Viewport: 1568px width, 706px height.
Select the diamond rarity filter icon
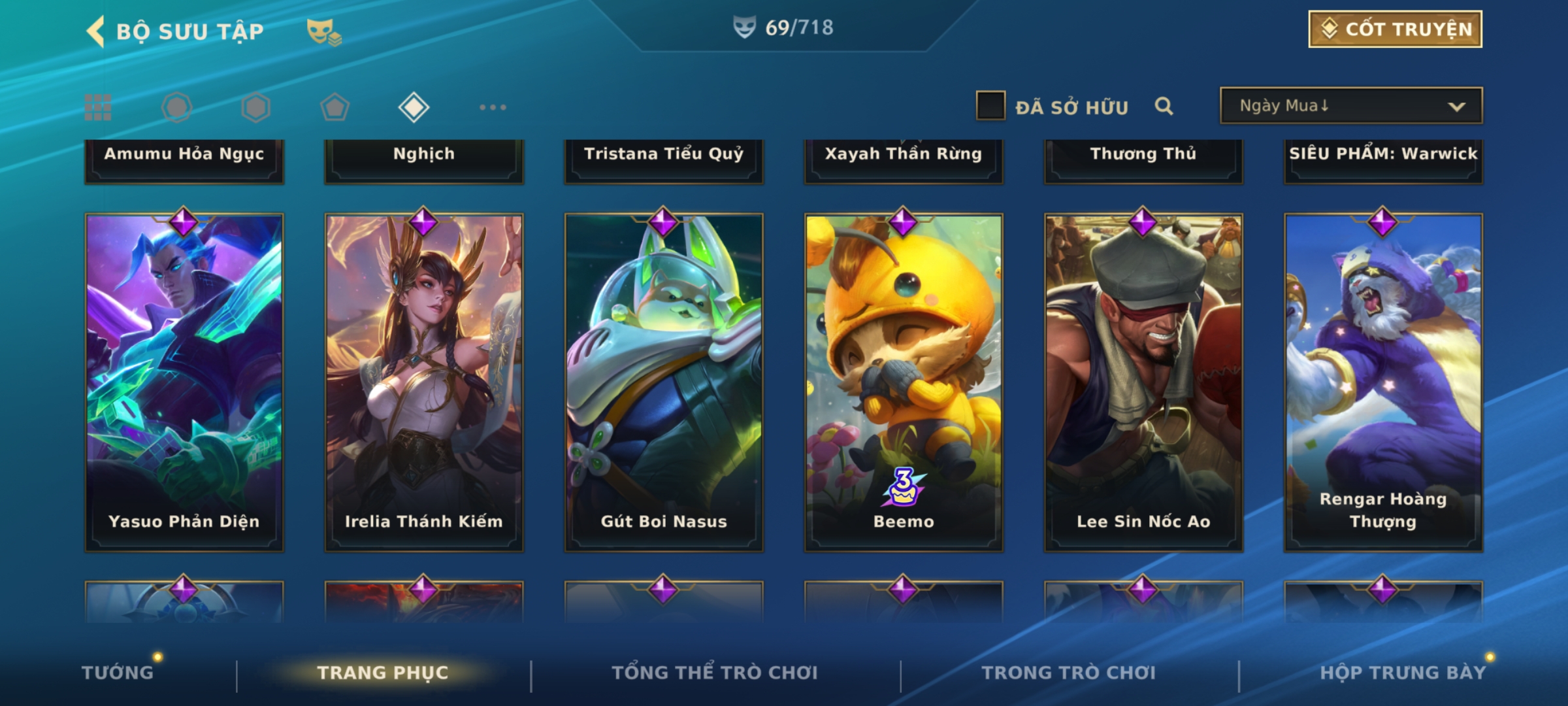pos(414,107)
